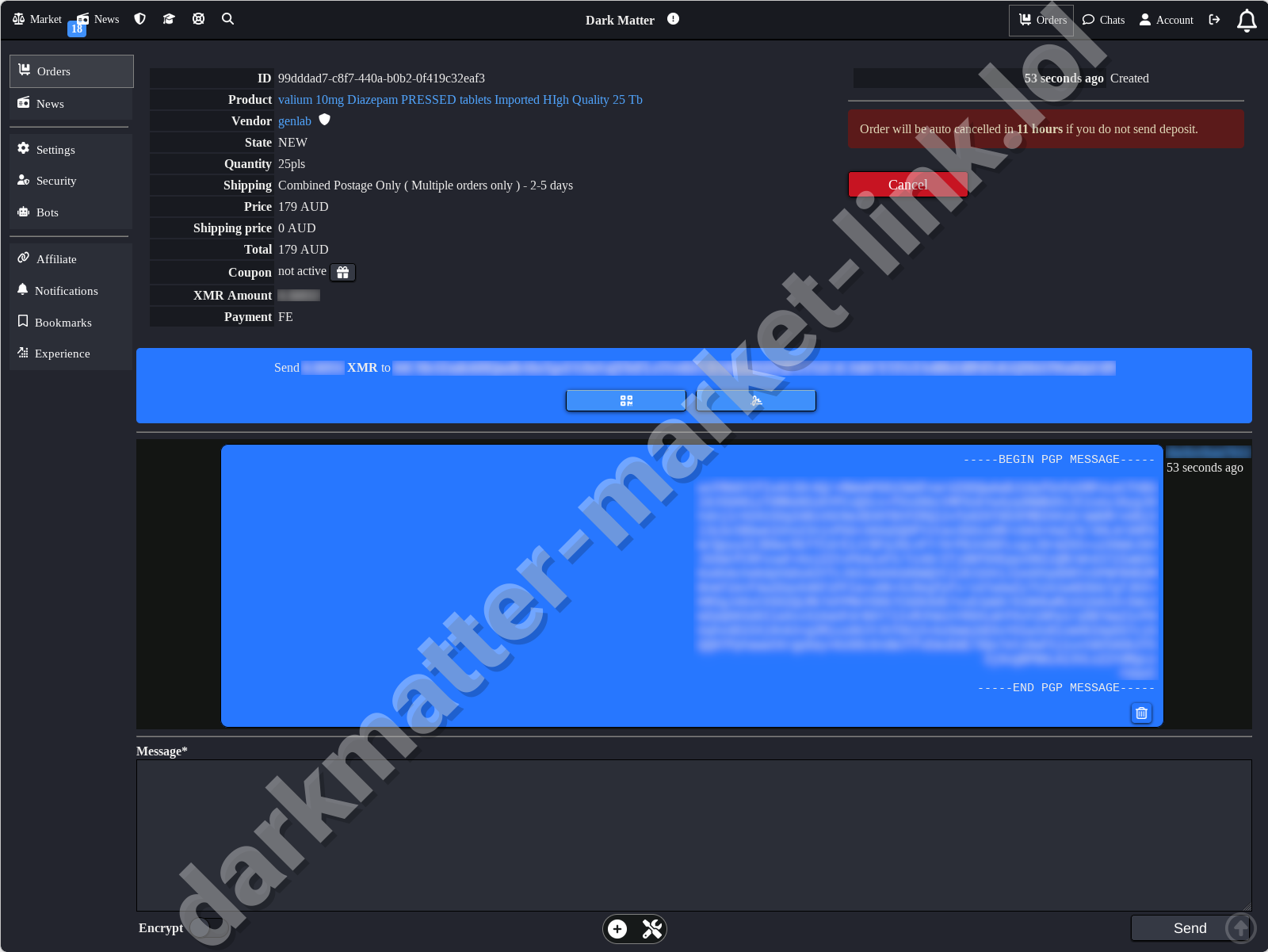Click the info icon beside Dark Matter title

(673, 19)
